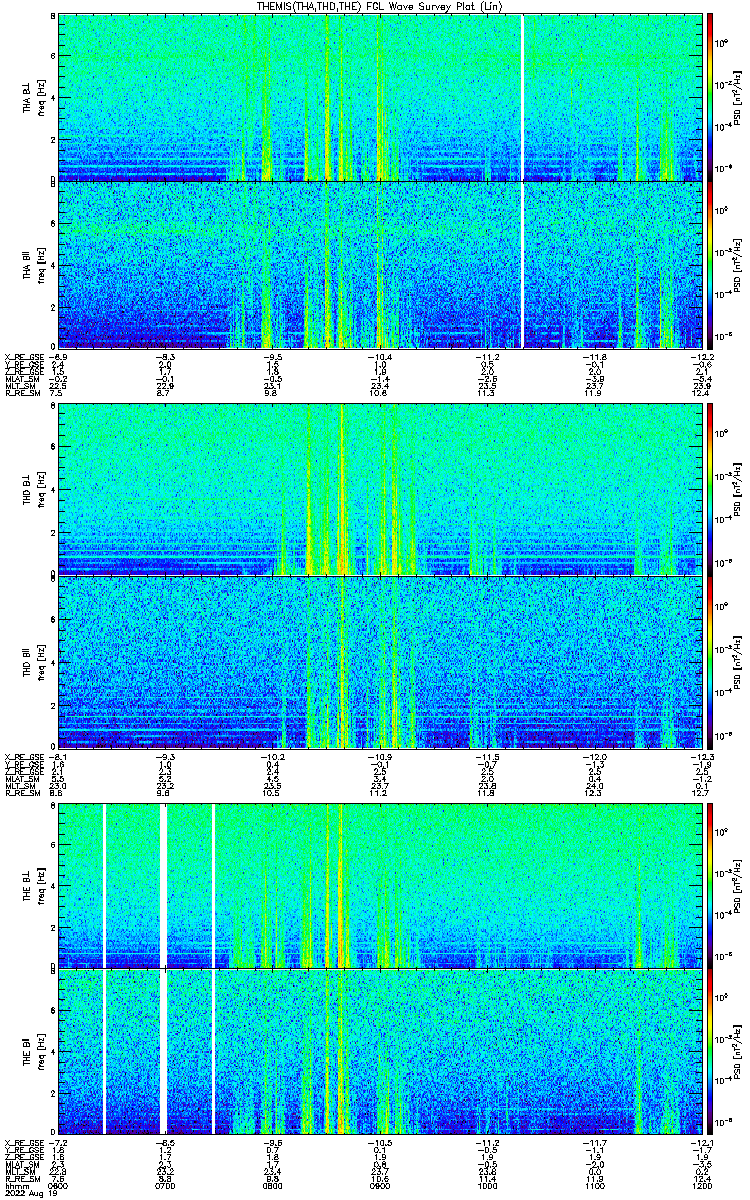Image resolution: width=750 pixels, height=1200 pixels.
Task: Click the white data gap in THA BL panel
Action: 522,97
